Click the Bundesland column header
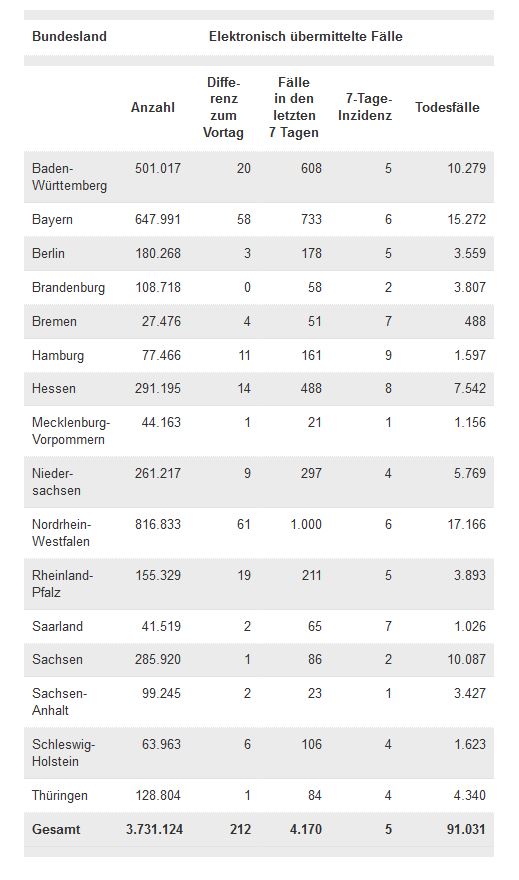The height and width of the screenshot is (880, 519). click(69, 36)
